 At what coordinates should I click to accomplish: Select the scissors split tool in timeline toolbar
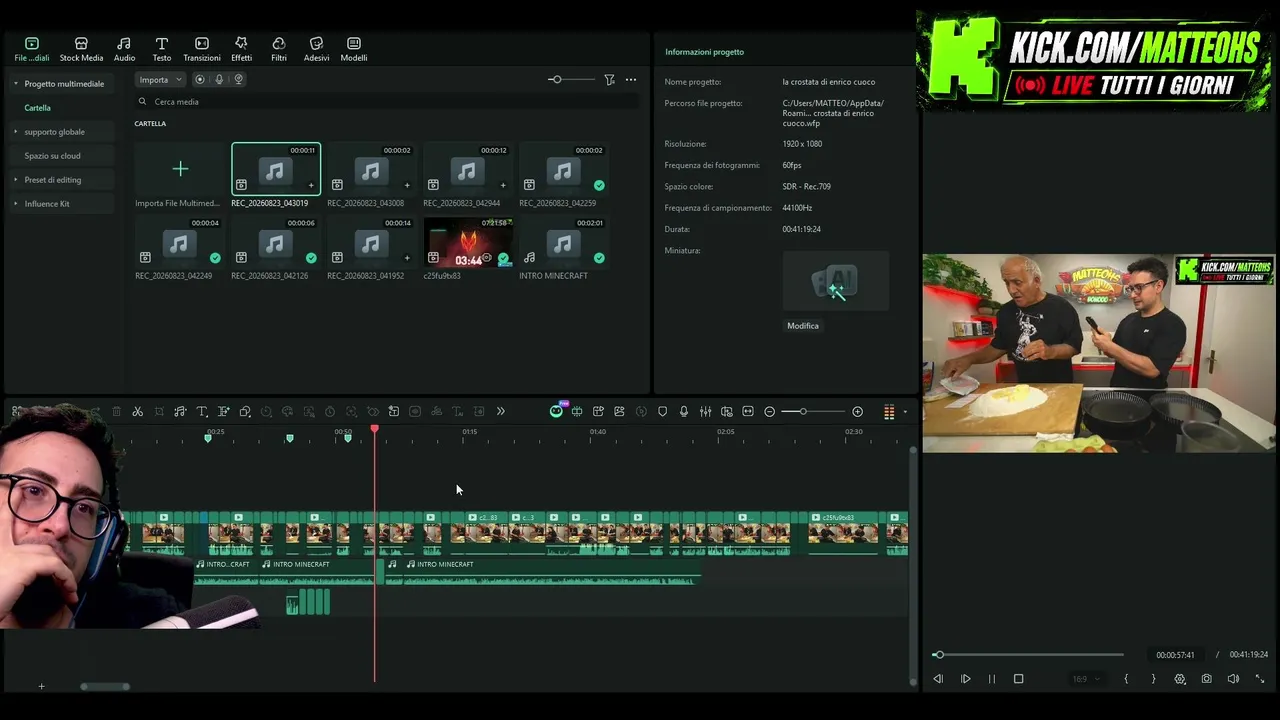pos(138,412)
